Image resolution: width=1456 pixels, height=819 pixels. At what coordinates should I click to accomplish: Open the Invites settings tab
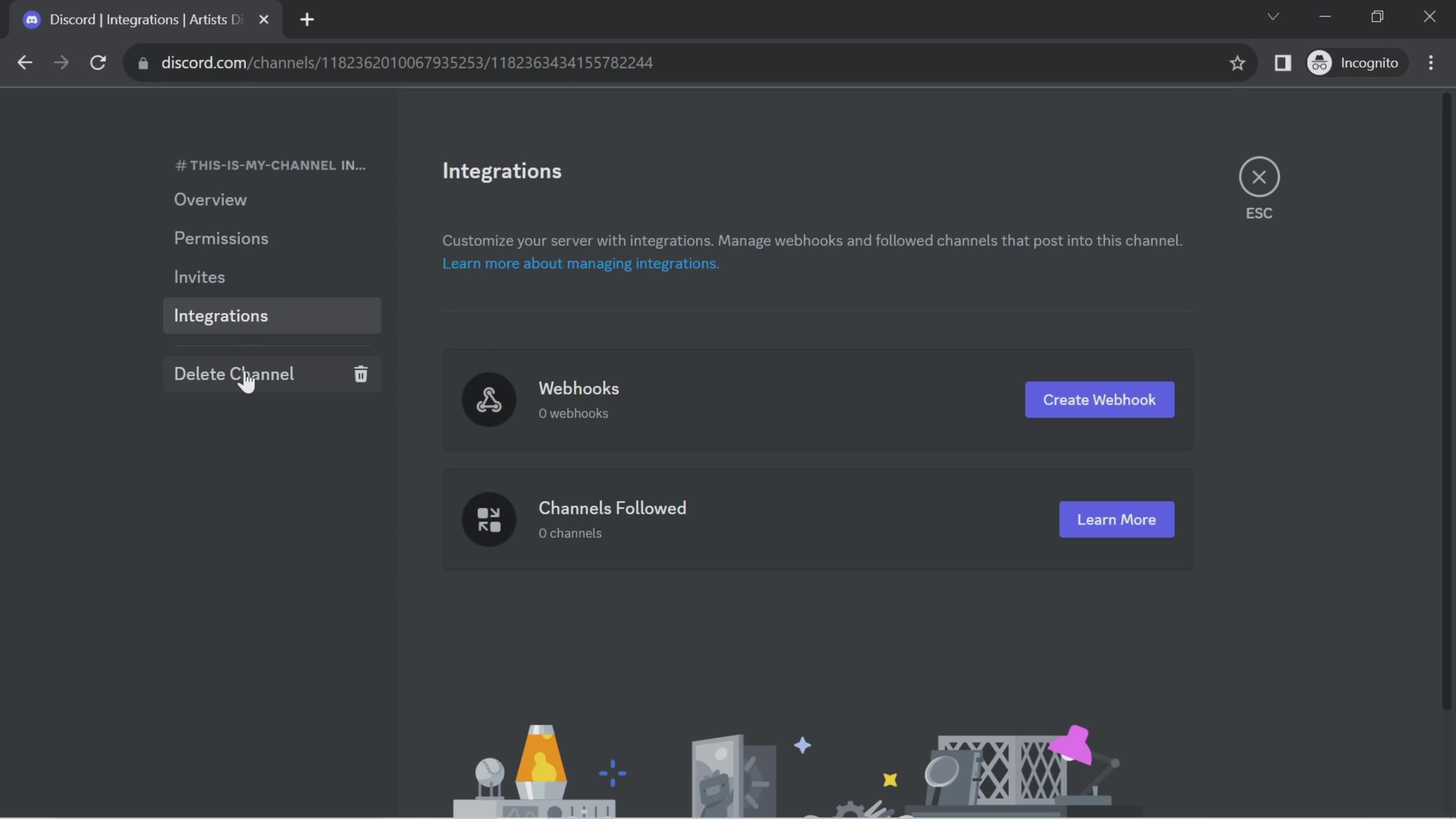tap(199, 277)
